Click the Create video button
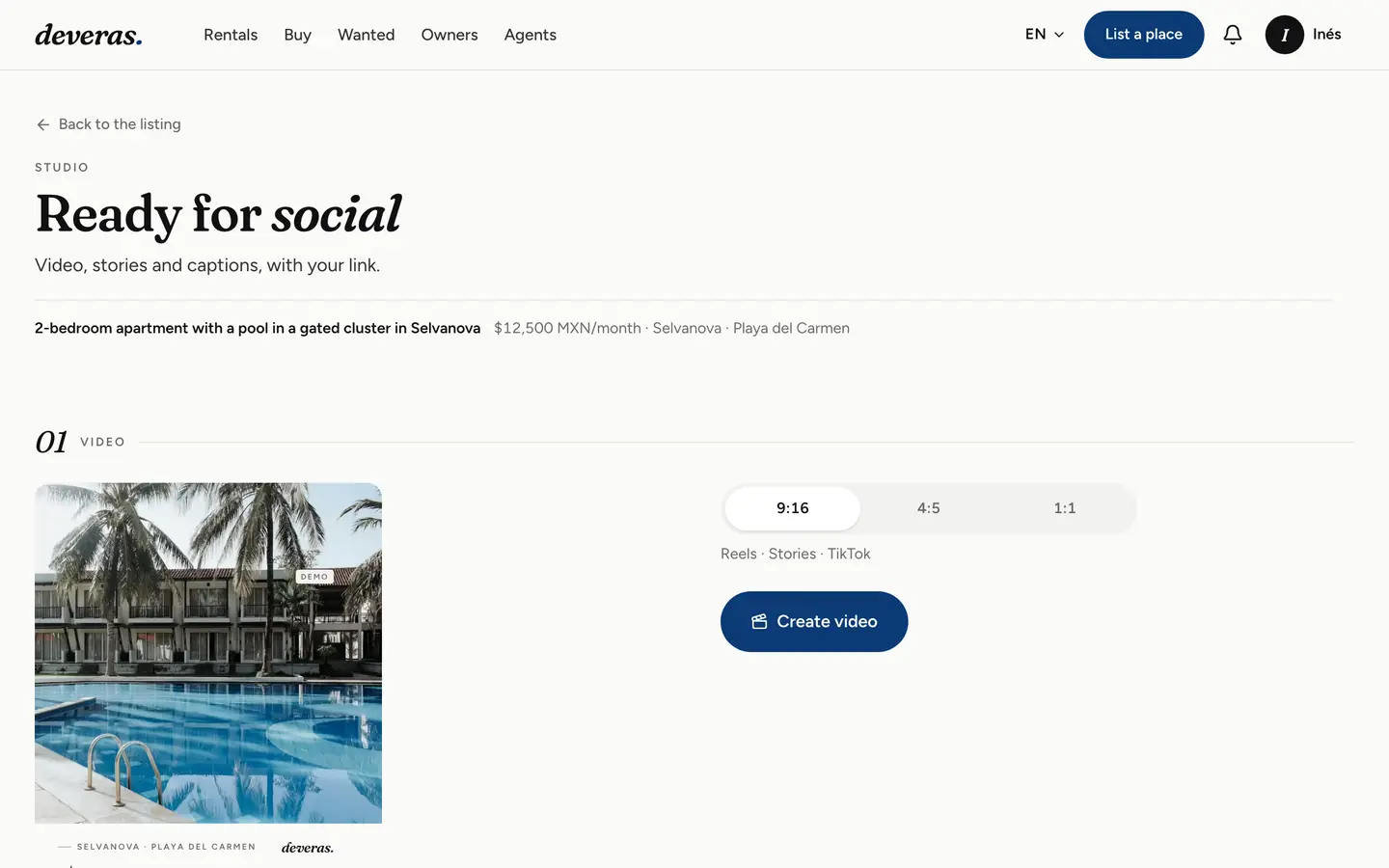1389x868 pixels. (814, 621)
